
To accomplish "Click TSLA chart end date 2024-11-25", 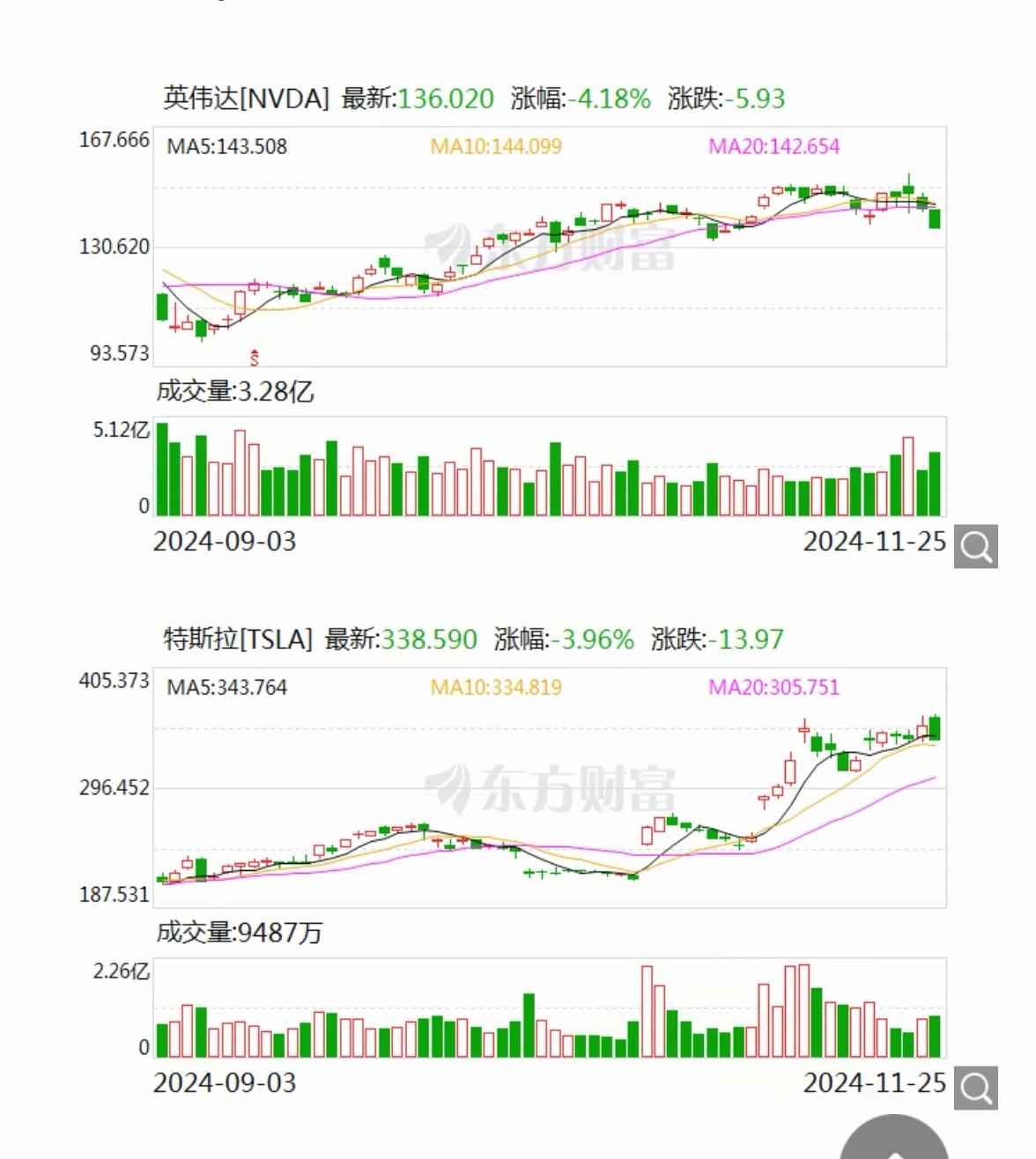I will point(875,1082).
